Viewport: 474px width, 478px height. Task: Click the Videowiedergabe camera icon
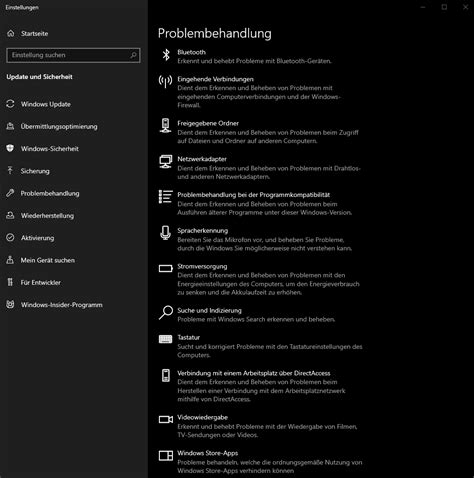[166, 419]
